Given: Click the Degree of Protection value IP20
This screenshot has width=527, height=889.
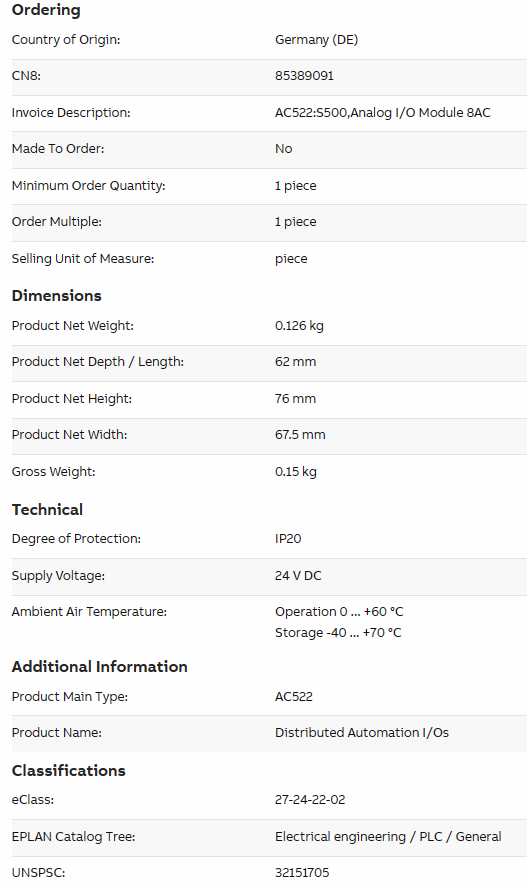Looking at the screenshot, I should click(x=288, y=539).
